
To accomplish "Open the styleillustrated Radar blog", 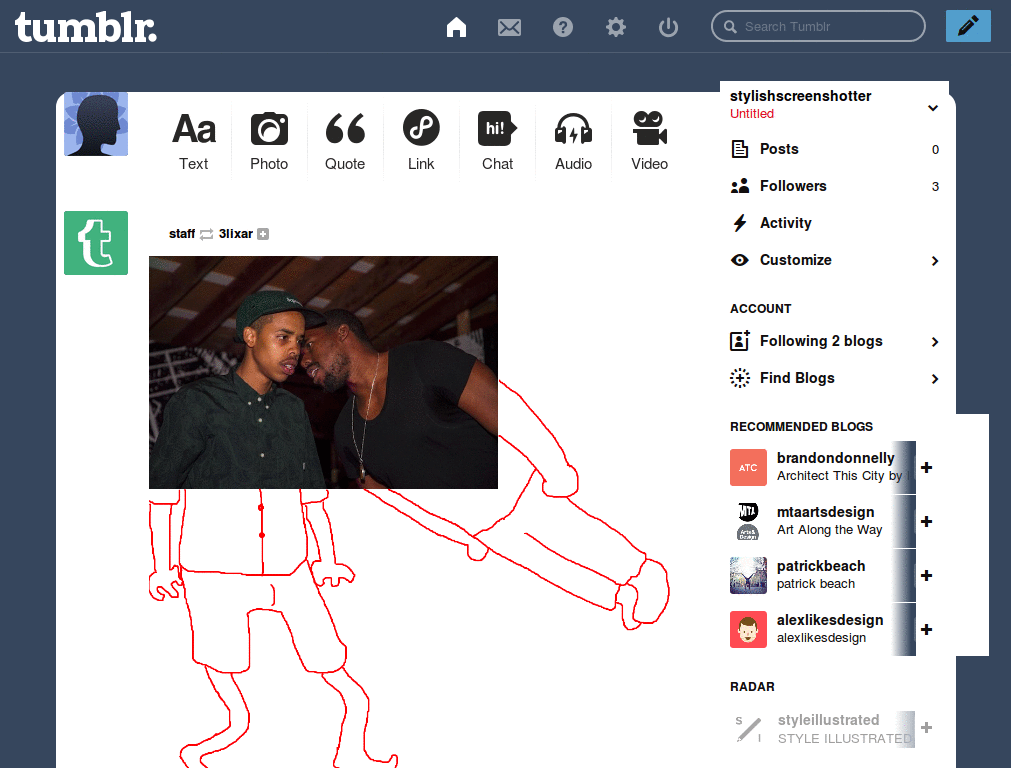I will (x=828, y=720).
